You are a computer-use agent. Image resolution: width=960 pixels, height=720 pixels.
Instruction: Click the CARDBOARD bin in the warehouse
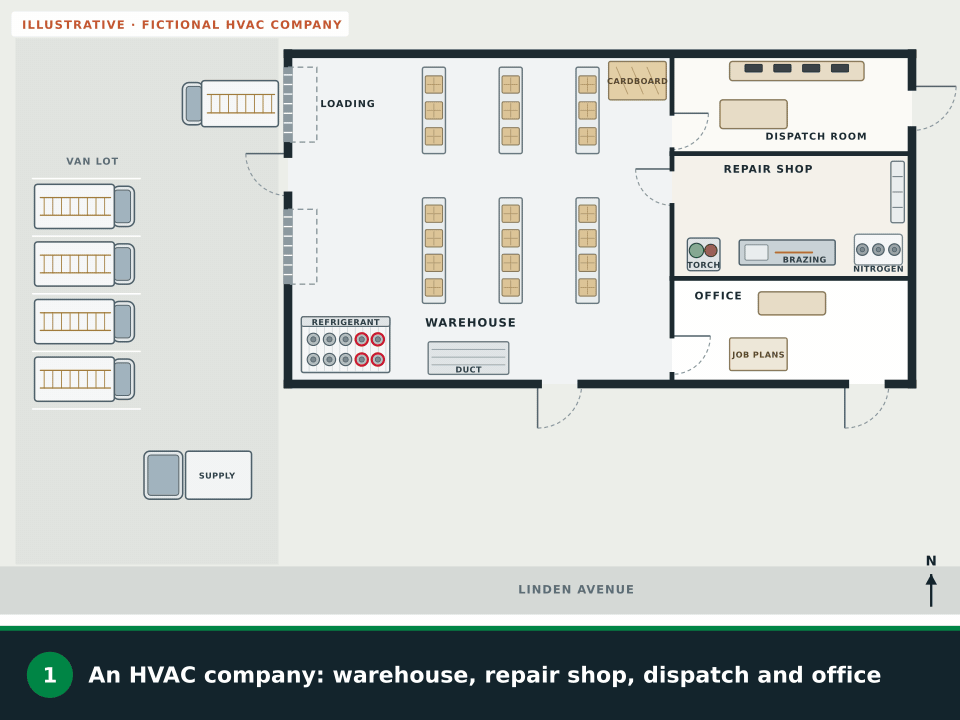(637, 80)
